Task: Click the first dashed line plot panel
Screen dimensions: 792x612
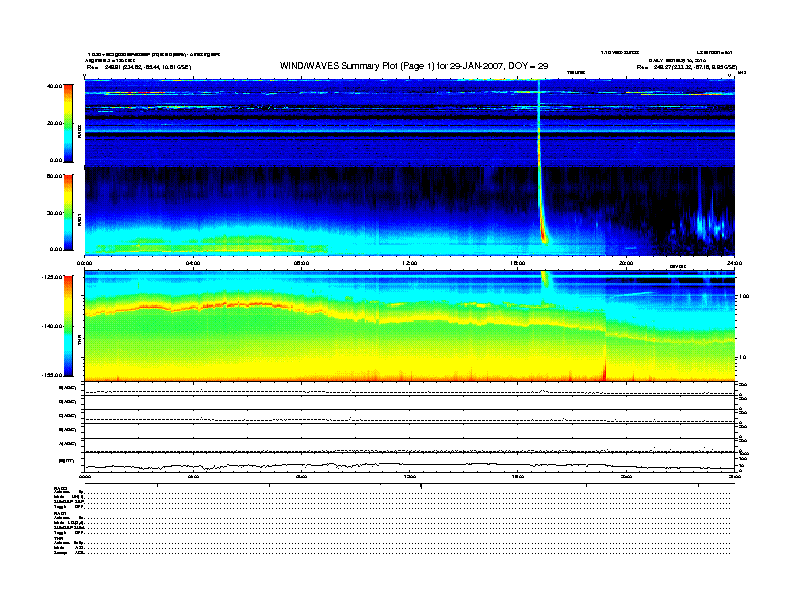Action: click(x=409, y=388)
